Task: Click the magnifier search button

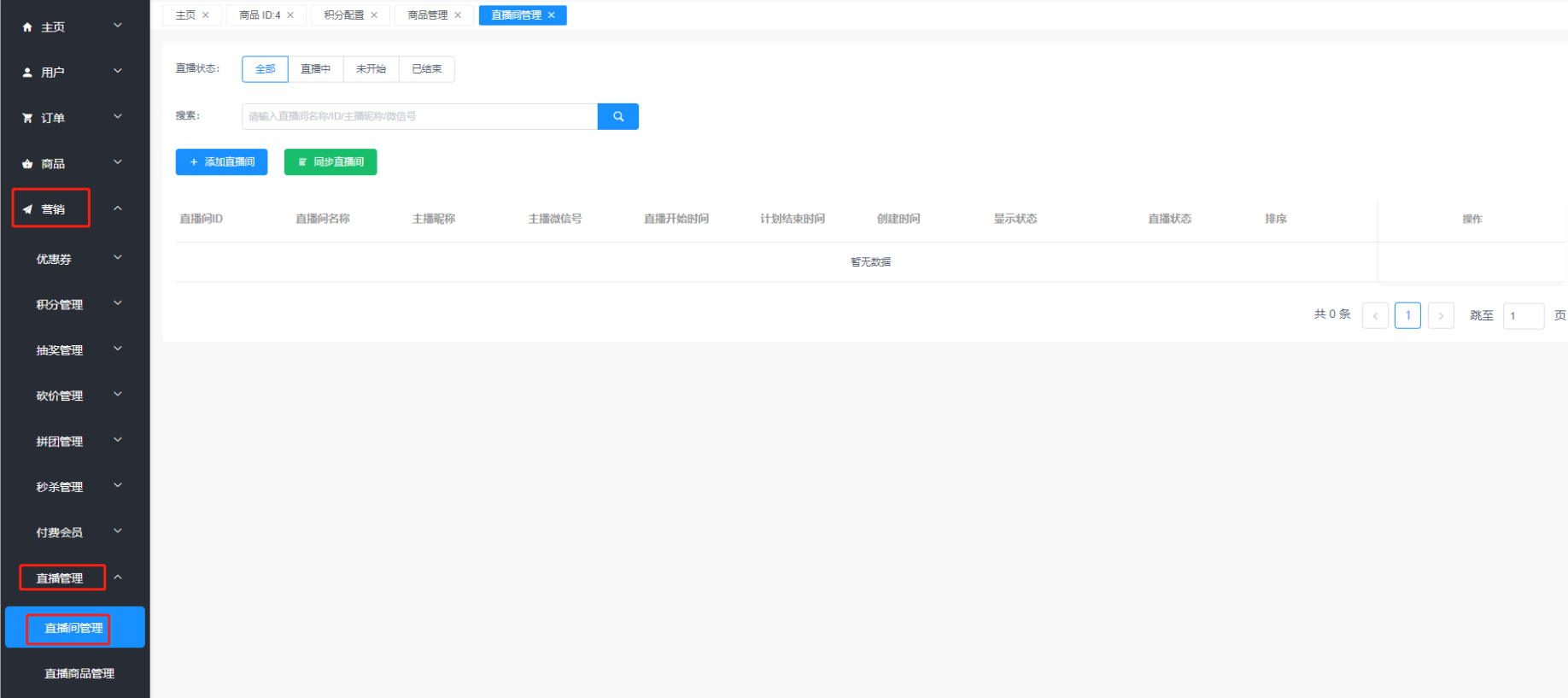Action: tap(617, 116)
